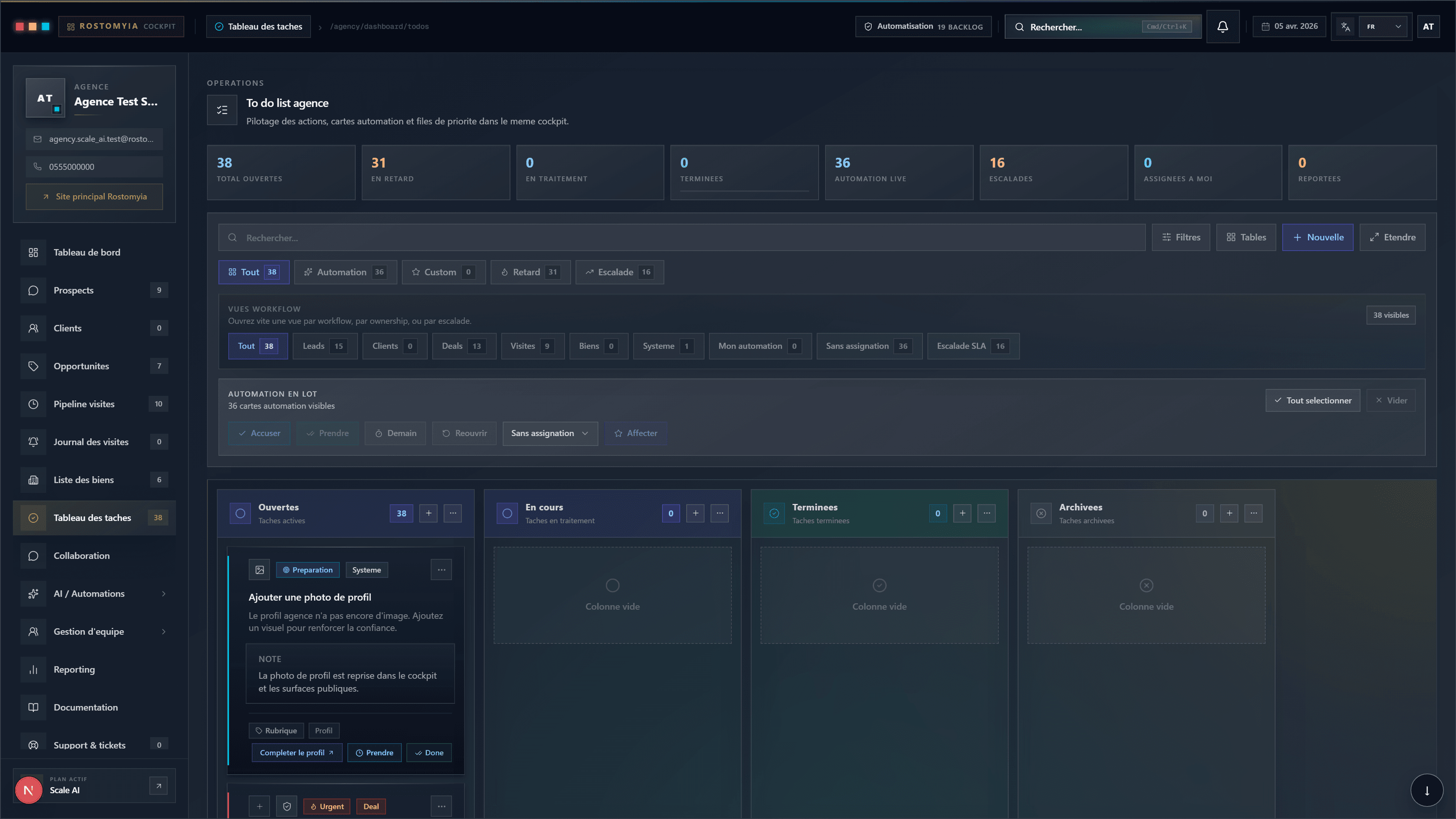Select the Leads workflow view
The width and height of the screenshot is (1456, 819).
pos(324,346)
